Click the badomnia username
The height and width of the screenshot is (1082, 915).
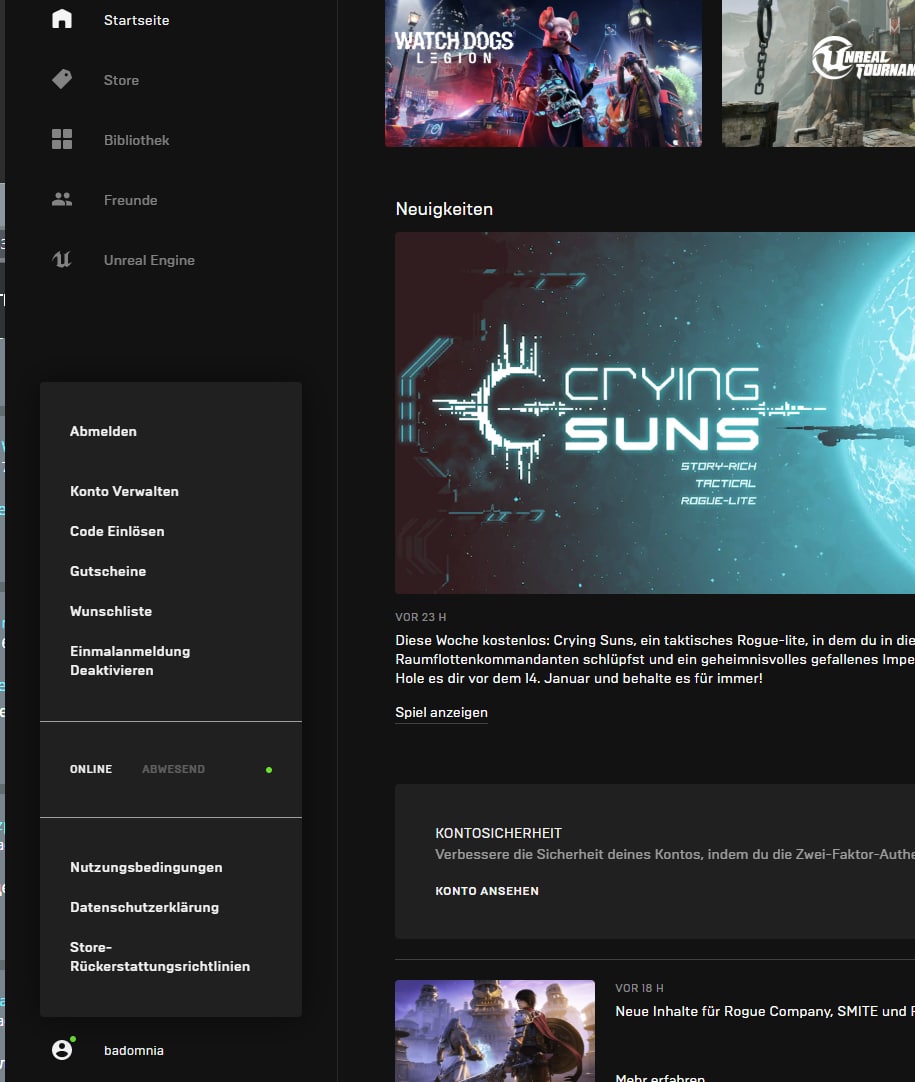coord(134,1050)
